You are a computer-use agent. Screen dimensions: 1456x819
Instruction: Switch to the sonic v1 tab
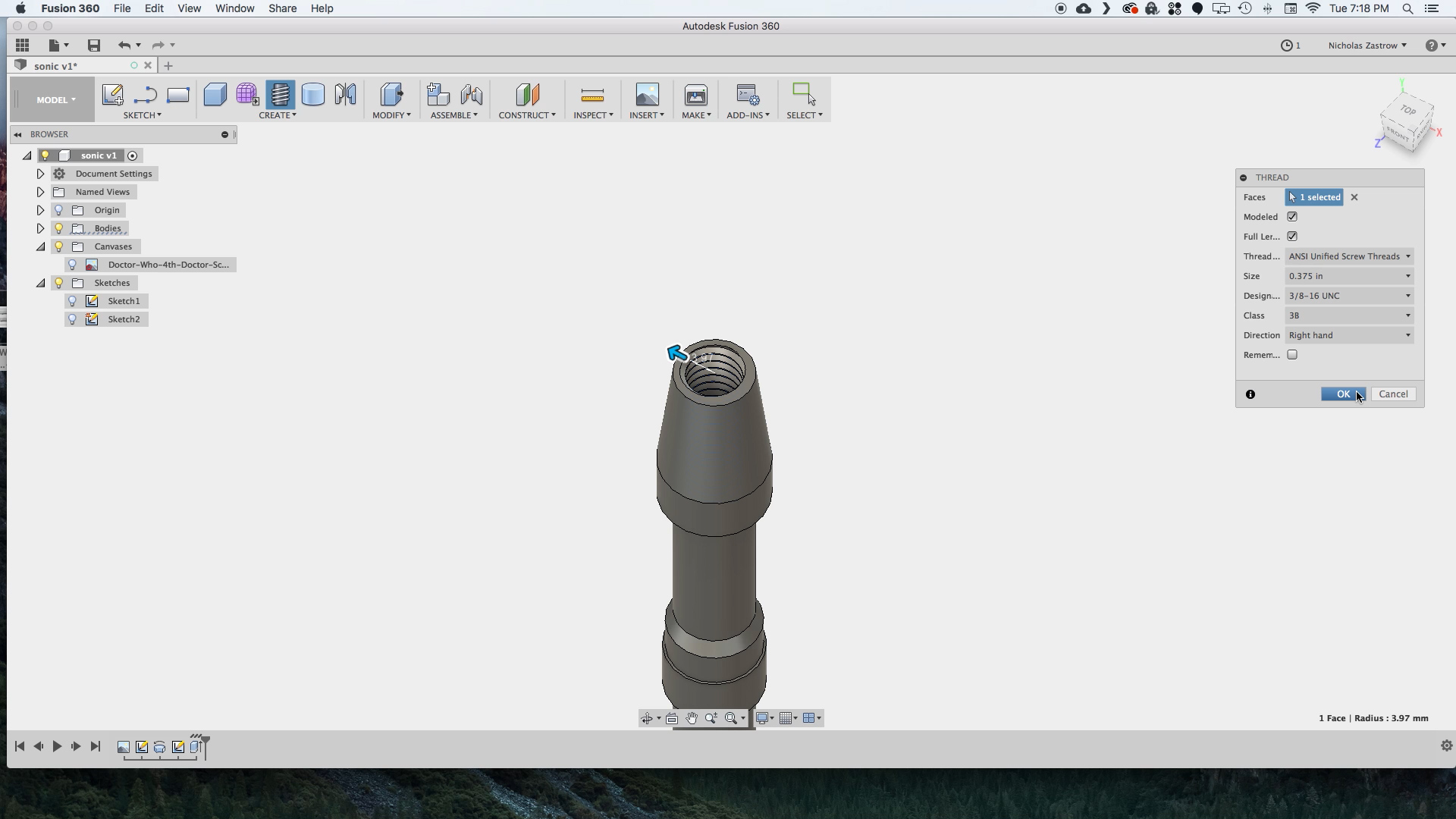click(55, 66)
